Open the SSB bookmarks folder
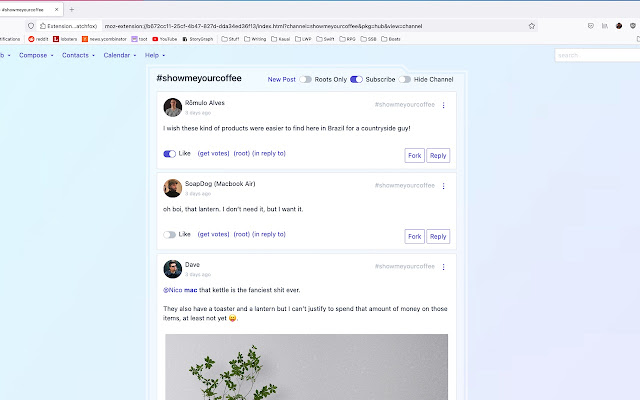This screenshot has width=640, height=400. (368, 39)
